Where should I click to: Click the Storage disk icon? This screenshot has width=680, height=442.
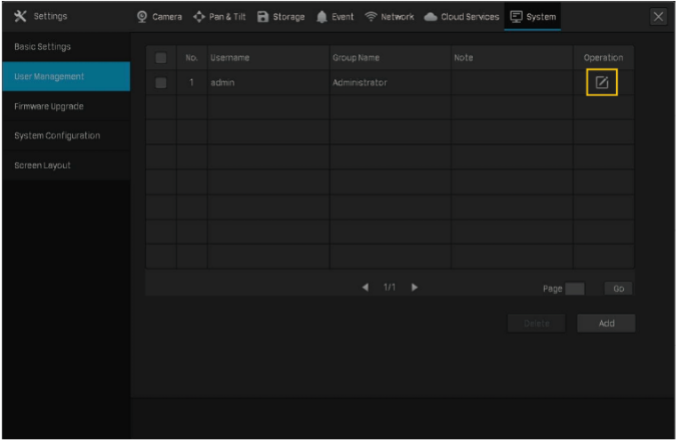pyautogui.click(x=263, y=16)
